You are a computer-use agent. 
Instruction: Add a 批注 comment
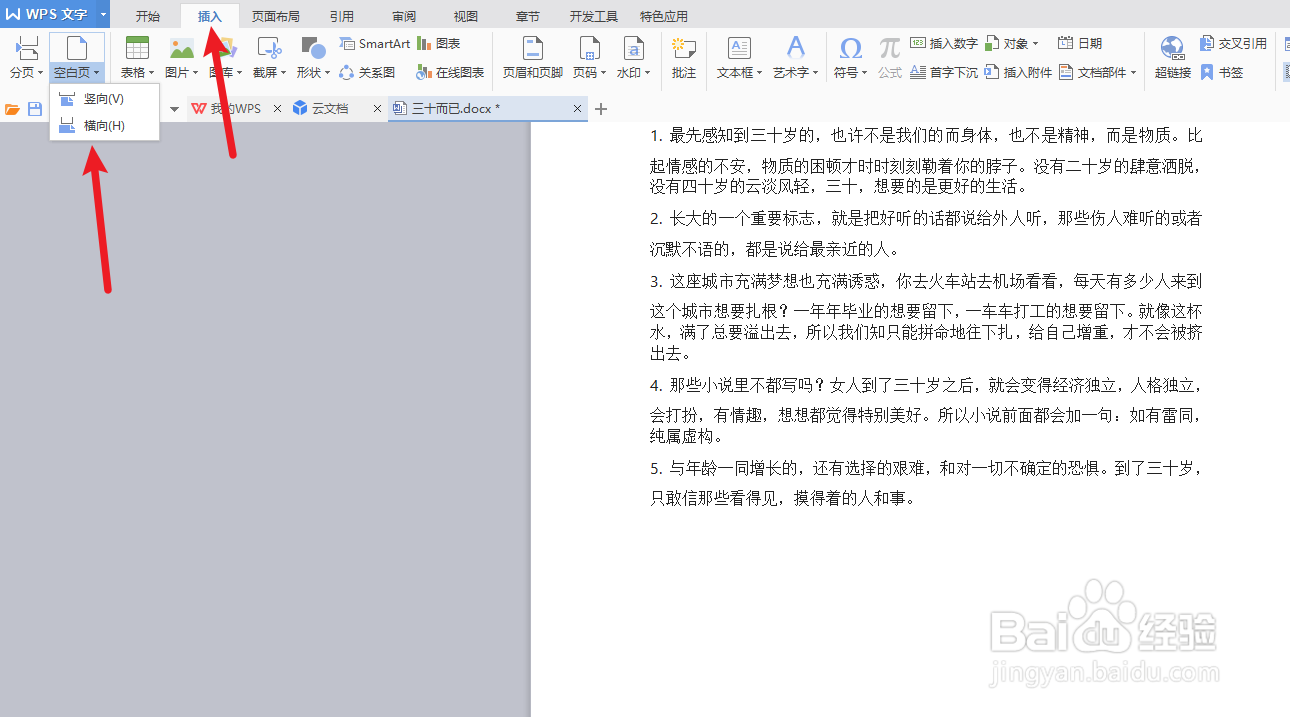coord(684,57)
